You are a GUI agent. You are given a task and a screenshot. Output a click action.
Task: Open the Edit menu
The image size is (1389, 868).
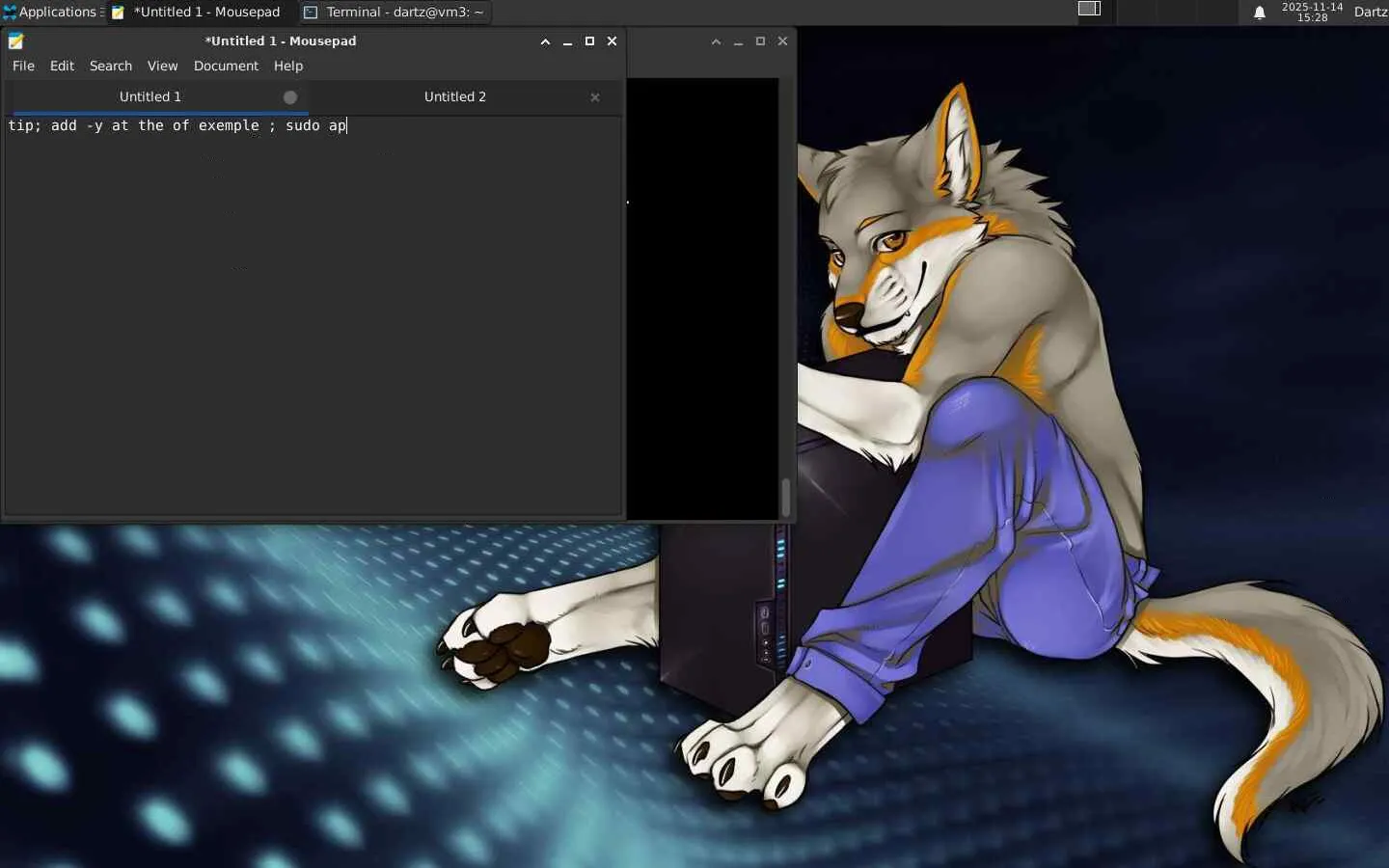coord(62,66)
